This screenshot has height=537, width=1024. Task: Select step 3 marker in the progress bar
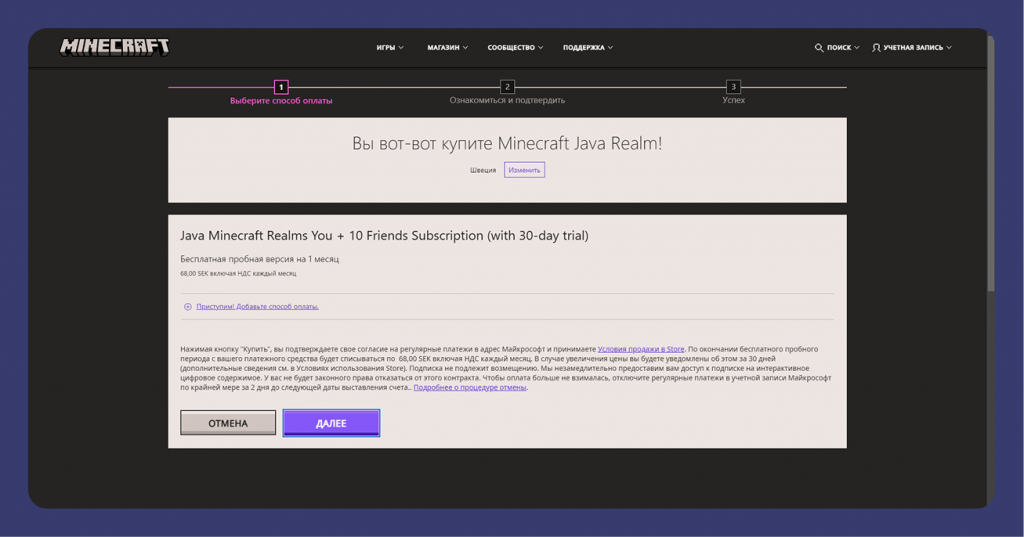[x=733, y=87]
